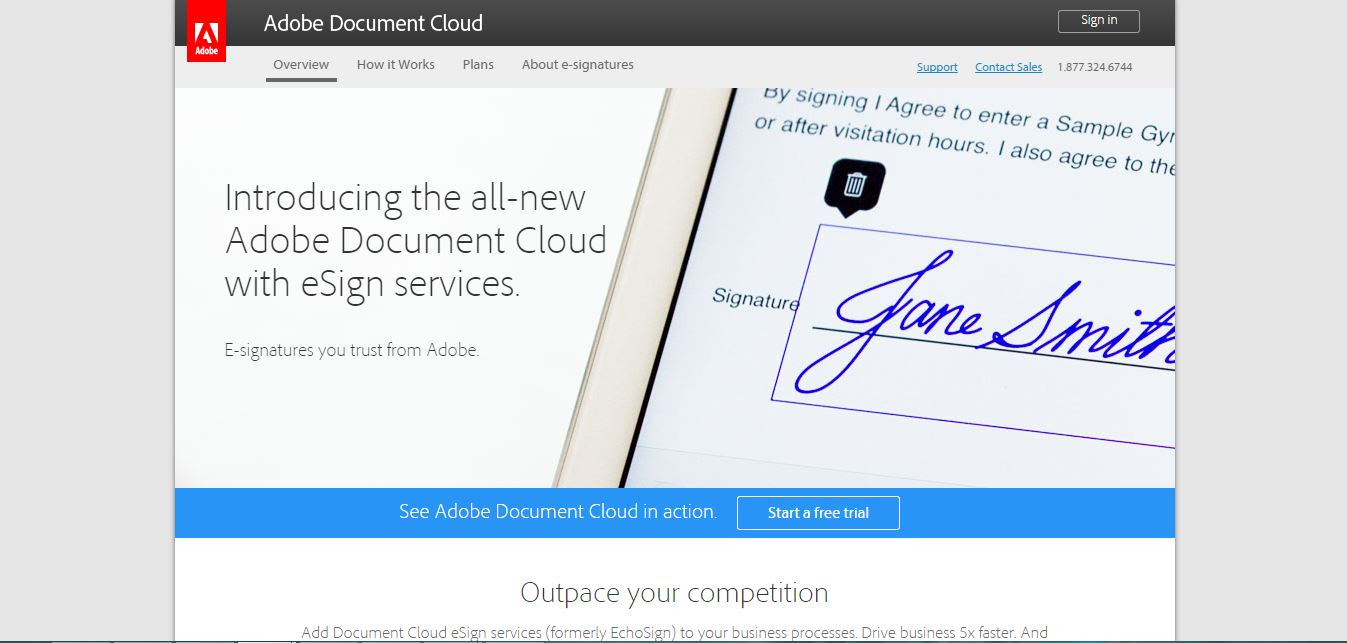Go to the About e-signatures tab
Screen dimensions: 1347x643
[578, 64]
